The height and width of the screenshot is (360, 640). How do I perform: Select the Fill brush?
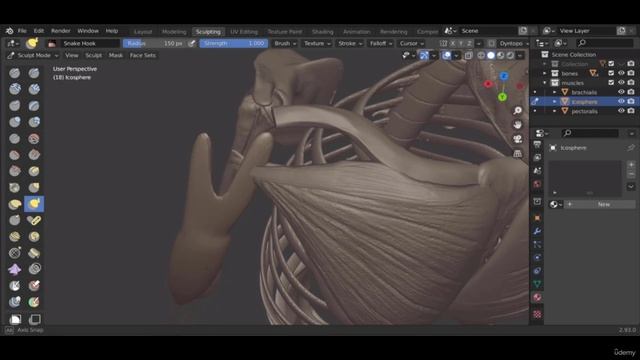pos(34,155)
